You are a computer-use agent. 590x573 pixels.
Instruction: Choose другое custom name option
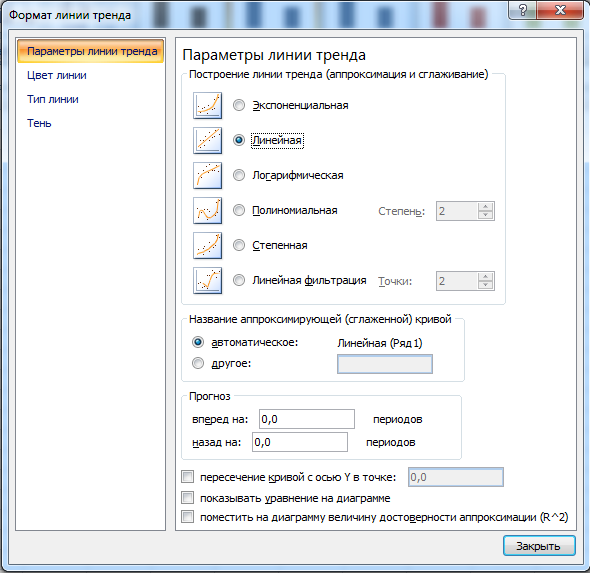click(198, 363)
